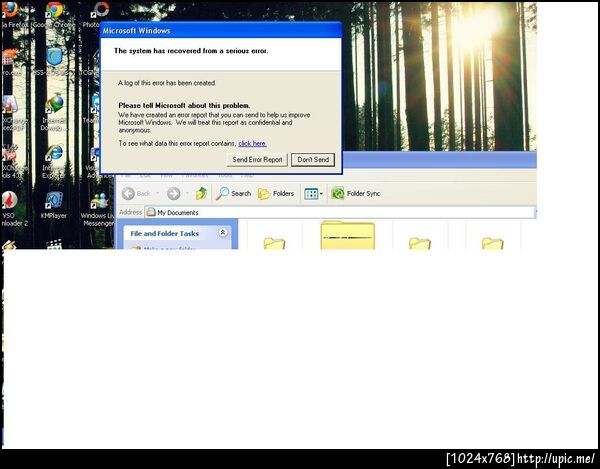Screen dimensions: 600x469
Task: Collapse the File and Folder Tasks panel
Action: point(223,232)
